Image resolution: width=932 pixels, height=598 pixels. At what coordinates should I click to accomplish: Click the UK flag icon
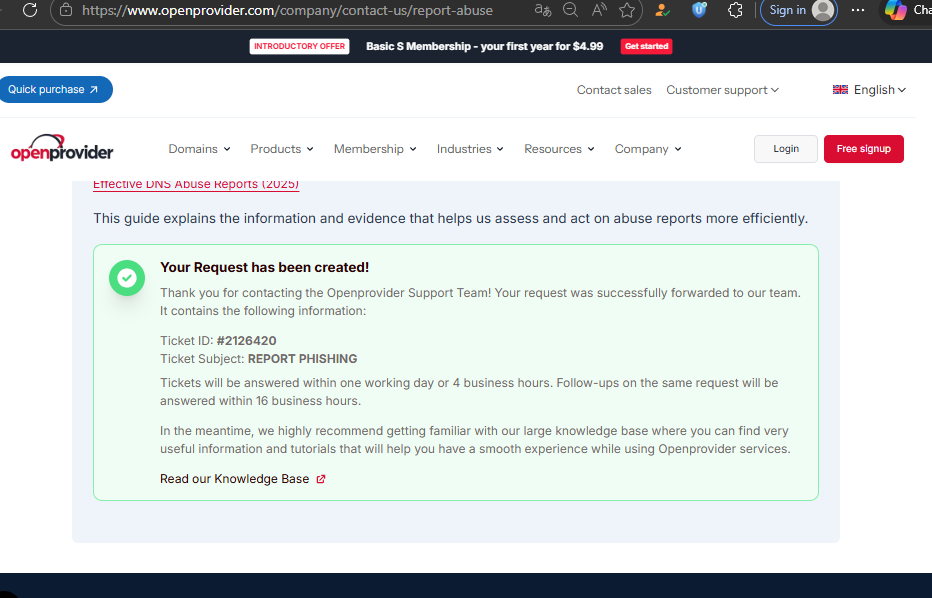[x=840, y=90]
